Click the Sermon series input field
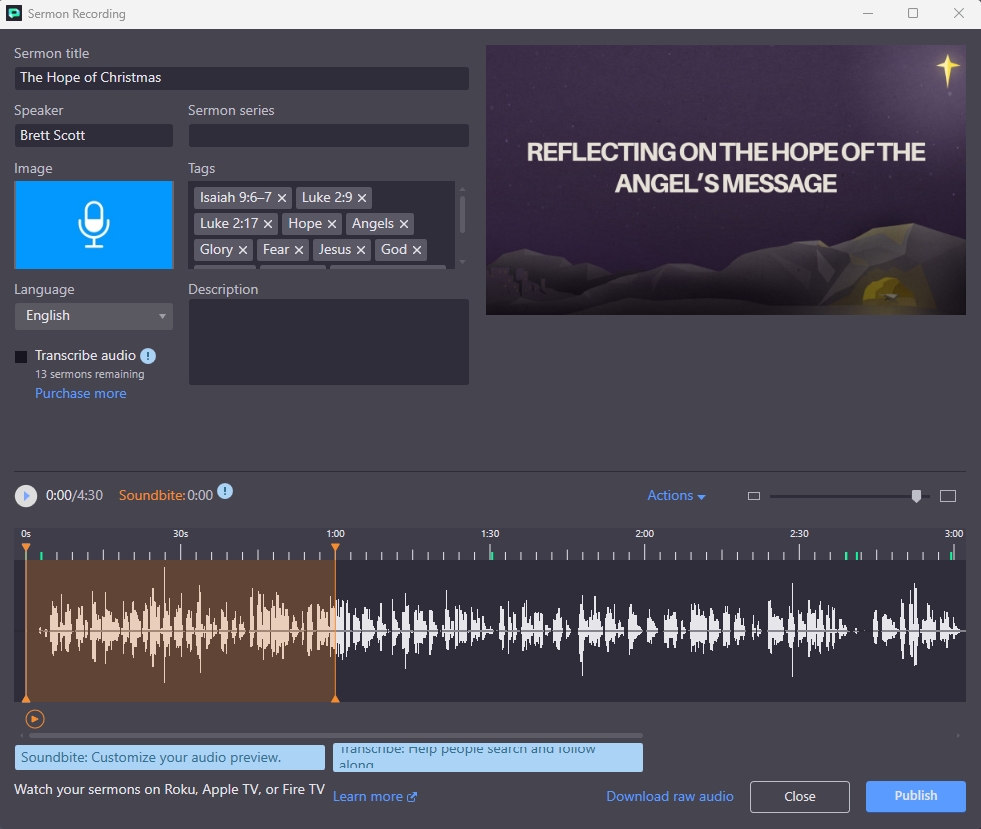Image resolution: width=981 pixels, height=829 pixels. pyautogui.click(x=328, y=136)
